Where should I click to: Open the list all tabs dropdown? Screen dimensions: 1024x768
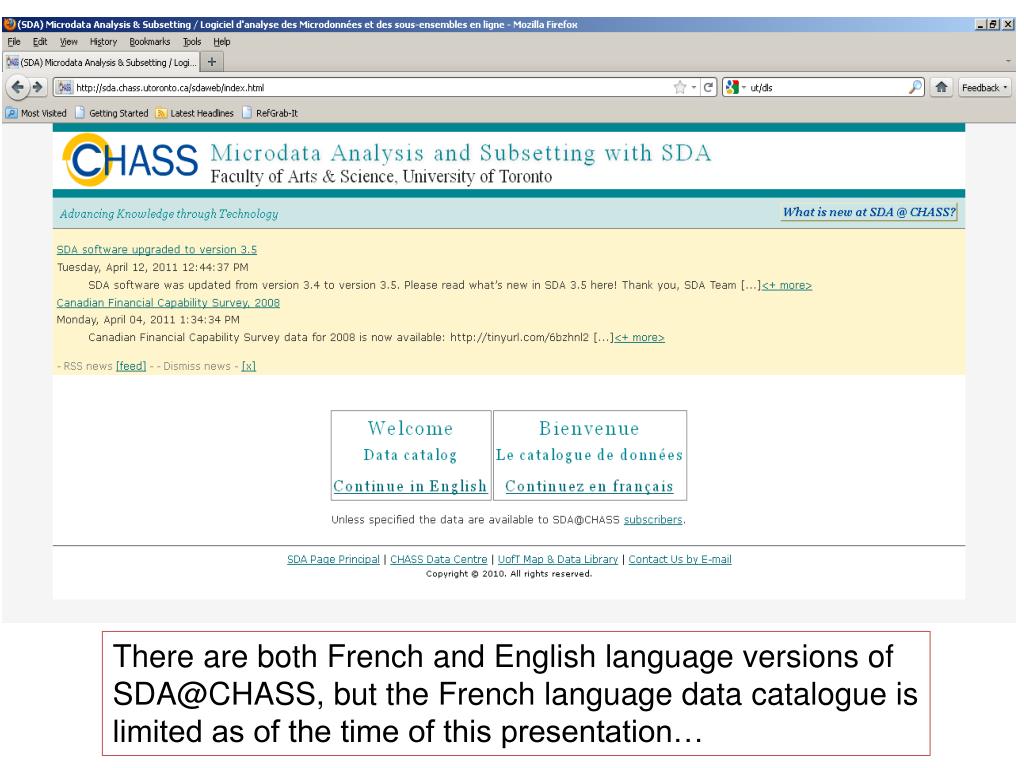point(1008,62)
